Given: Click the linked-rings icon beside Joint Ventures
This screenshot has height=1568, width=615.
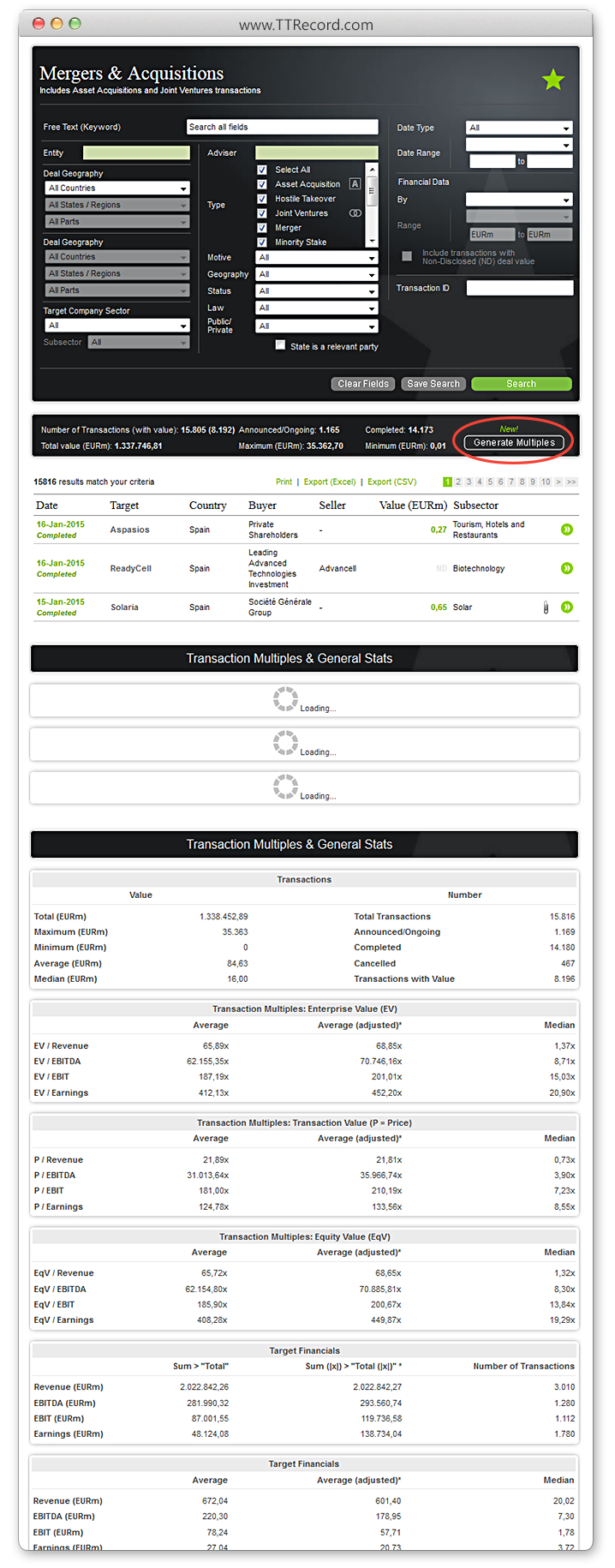Looking at the screenshot, I should click(355, 213).
